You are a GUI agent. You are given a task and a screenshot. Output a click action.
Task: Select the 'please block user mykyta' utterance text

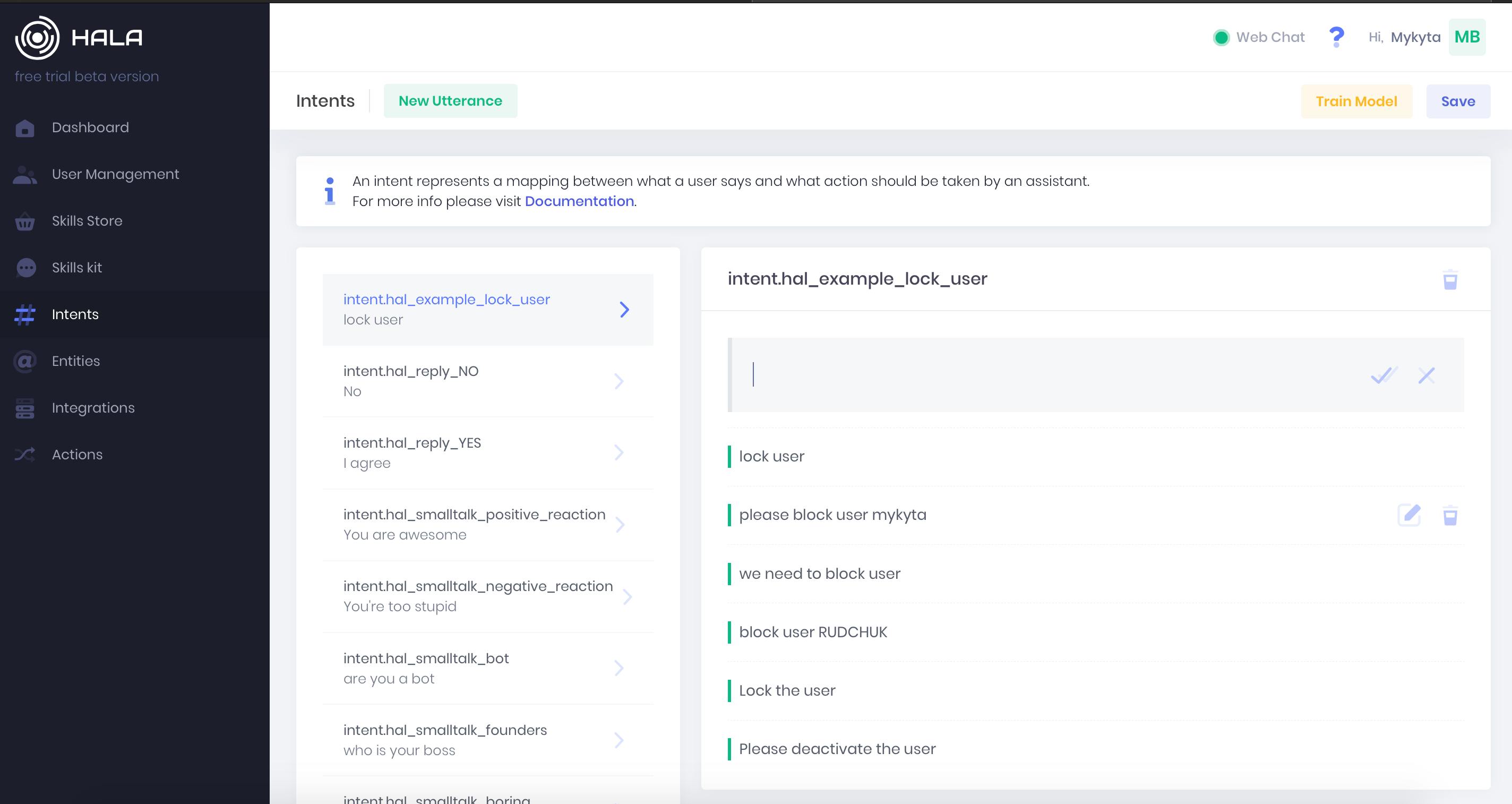click(x=832, y=515)
